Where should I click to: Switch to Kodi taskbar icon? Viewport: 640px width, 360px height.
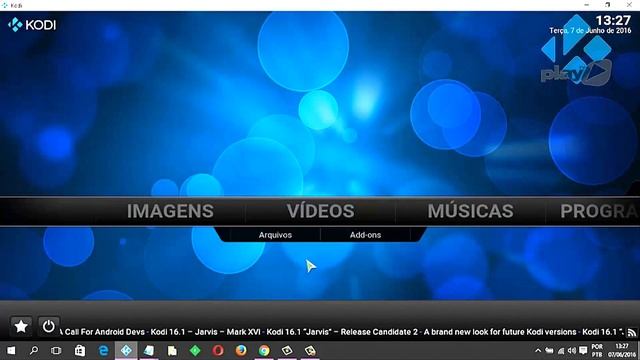[x=126, y=351]
